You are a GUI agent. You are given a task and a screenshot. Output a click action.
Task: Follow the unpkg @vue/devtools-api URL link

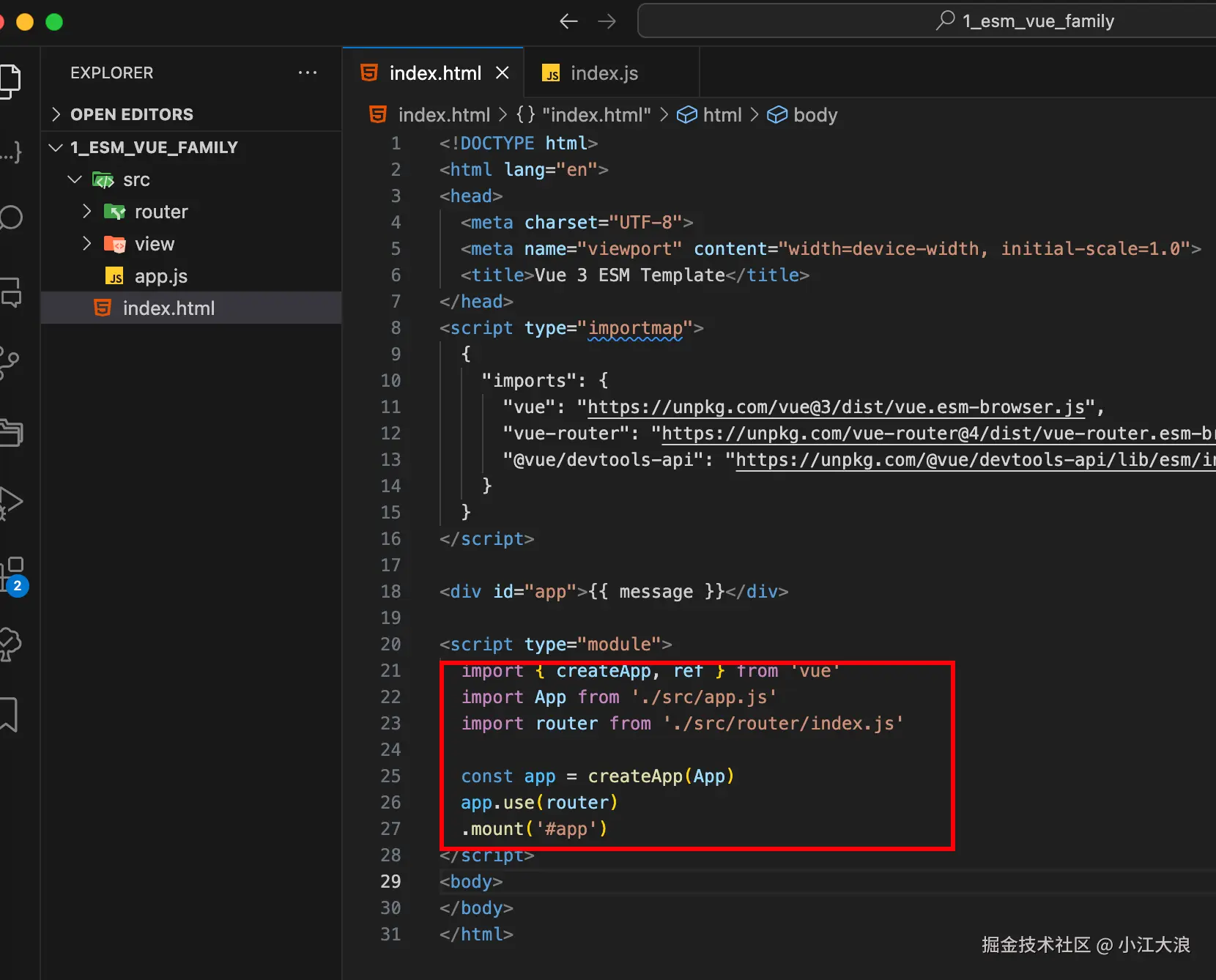point(976,460)
